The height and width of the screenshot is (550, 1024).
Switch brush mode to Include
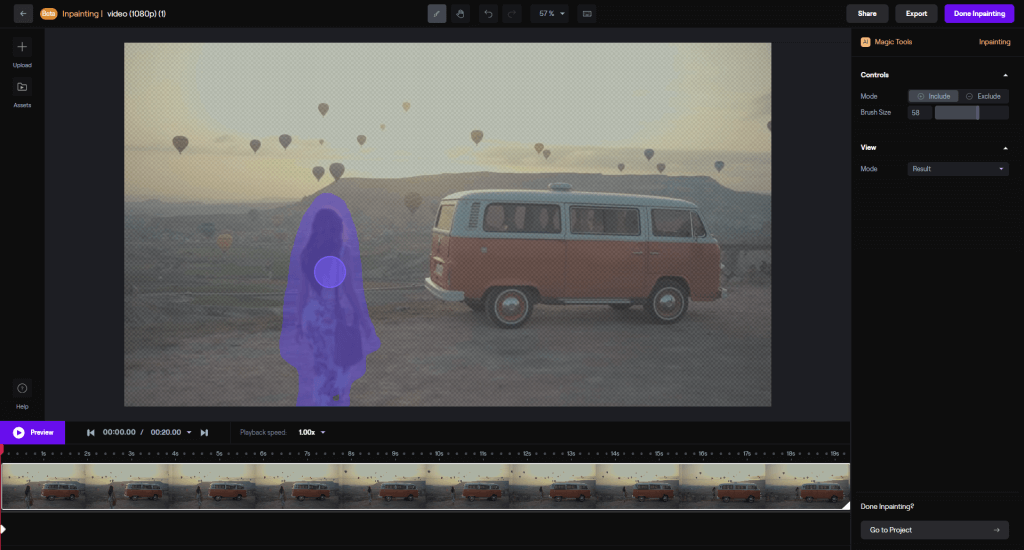click(934, 96)
